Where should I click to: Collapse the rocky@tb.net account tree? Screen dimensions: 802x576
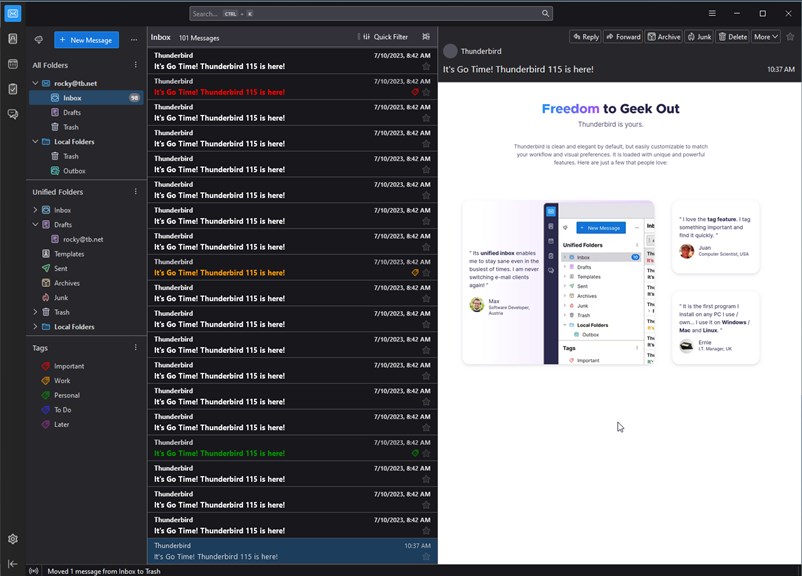pos(35,83)
